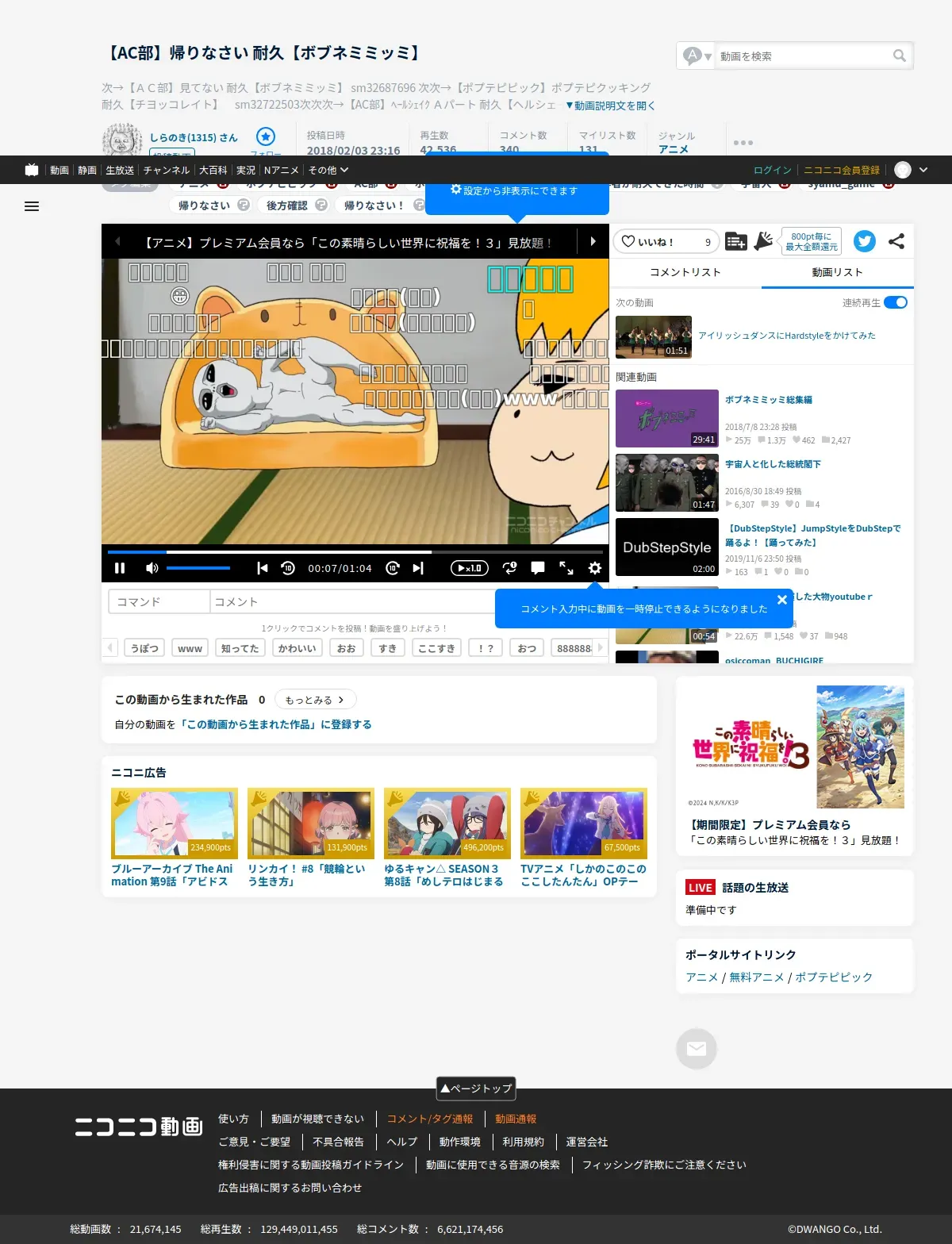Open ブルーアーカイブ ad thumbnail
This screenshot has height=1244, width=952.
click(x=175, y=824)
